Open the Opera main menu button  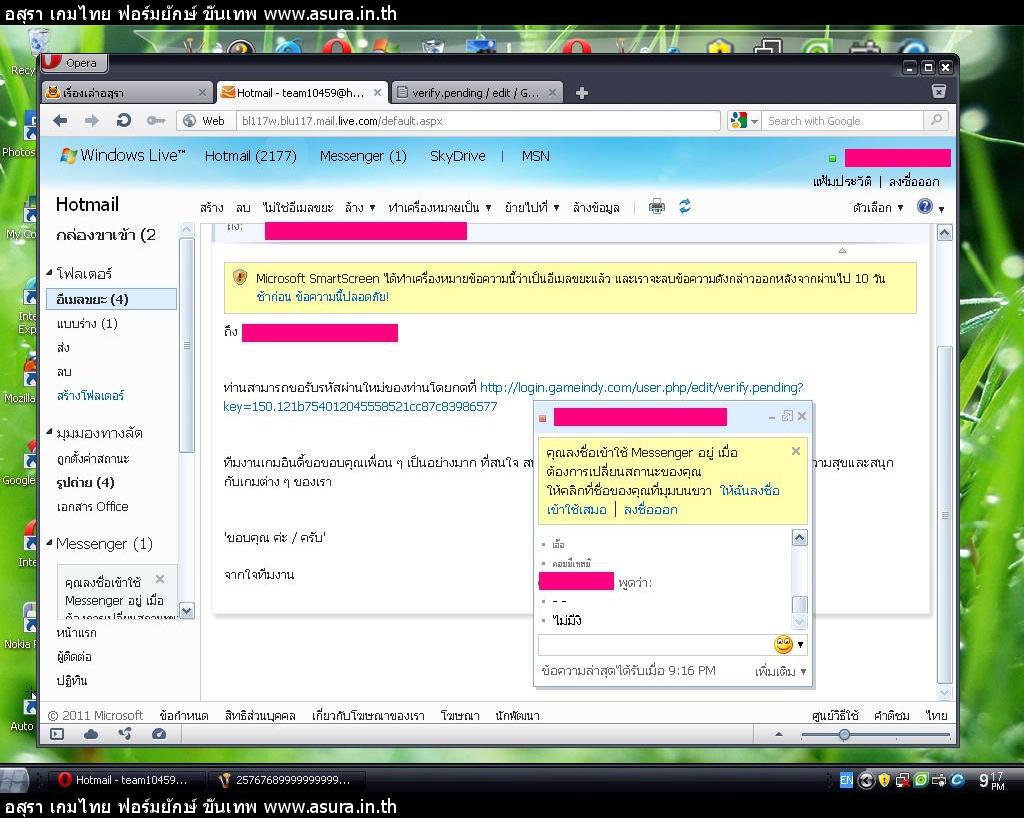pyautogui.click(x=74, y=63)
